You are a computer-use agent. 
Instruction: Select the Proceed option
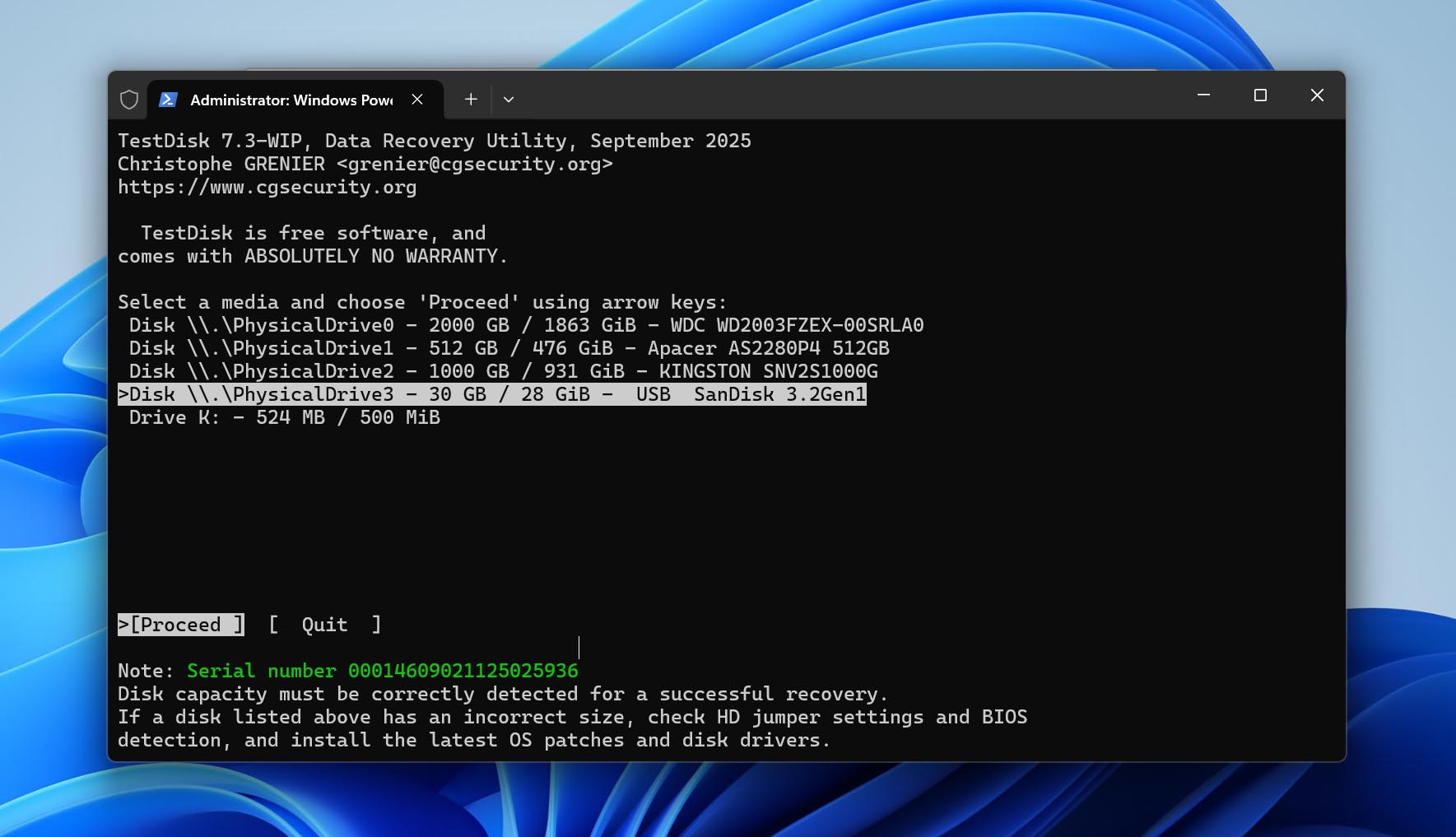[x=181, y=625]
